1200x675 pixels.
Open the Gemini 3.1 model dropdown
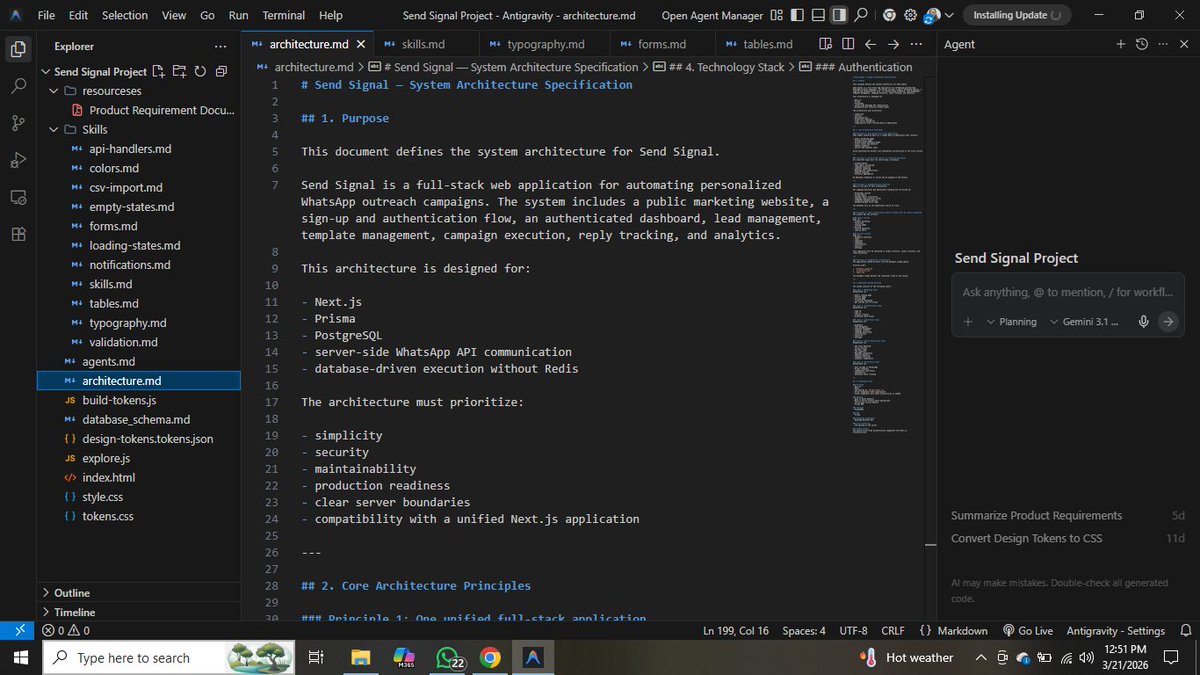click(1084, 321)
